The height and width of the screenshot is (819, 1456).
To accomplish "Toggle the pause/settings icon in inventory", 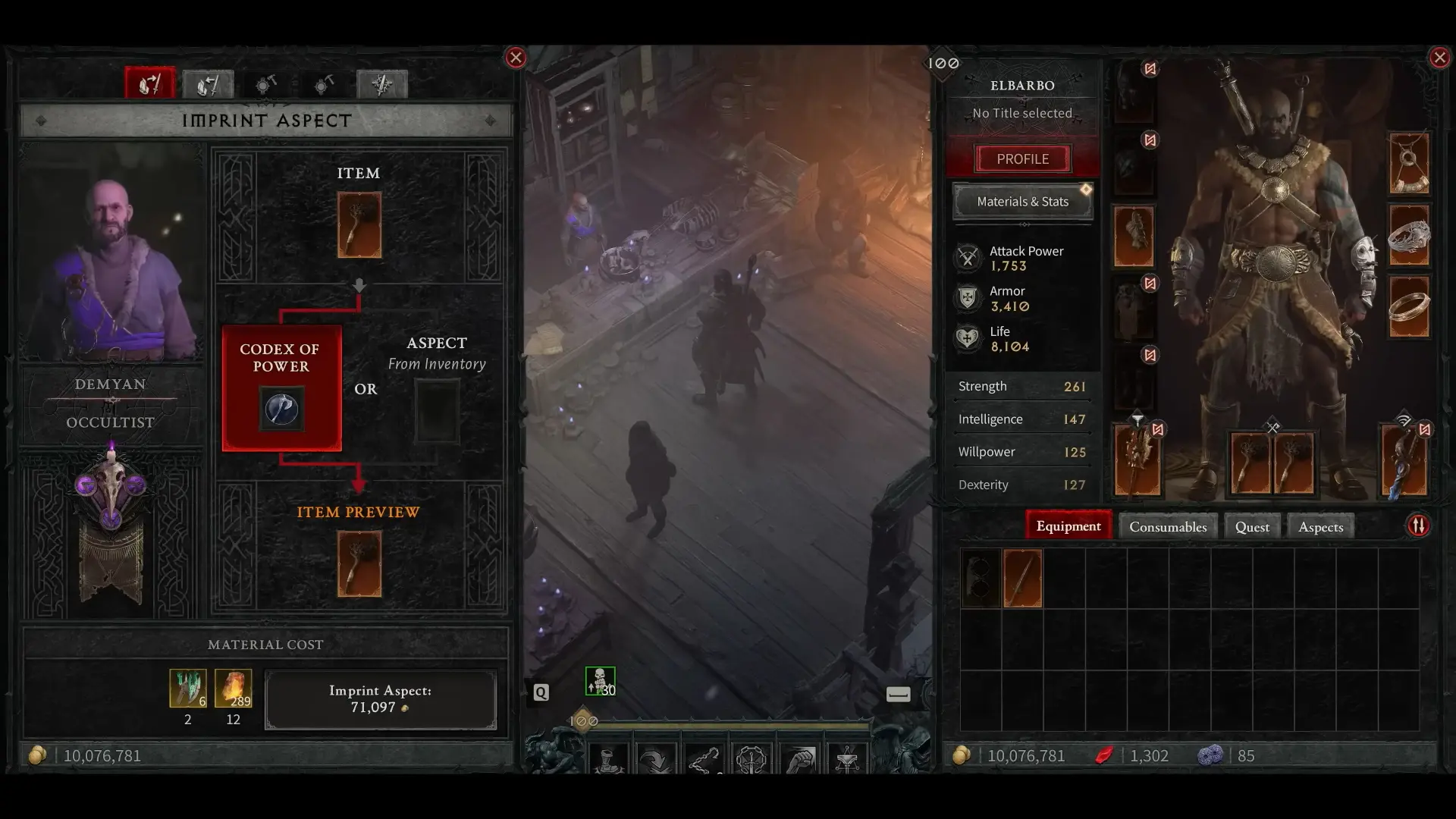I will pos(1419,526).
